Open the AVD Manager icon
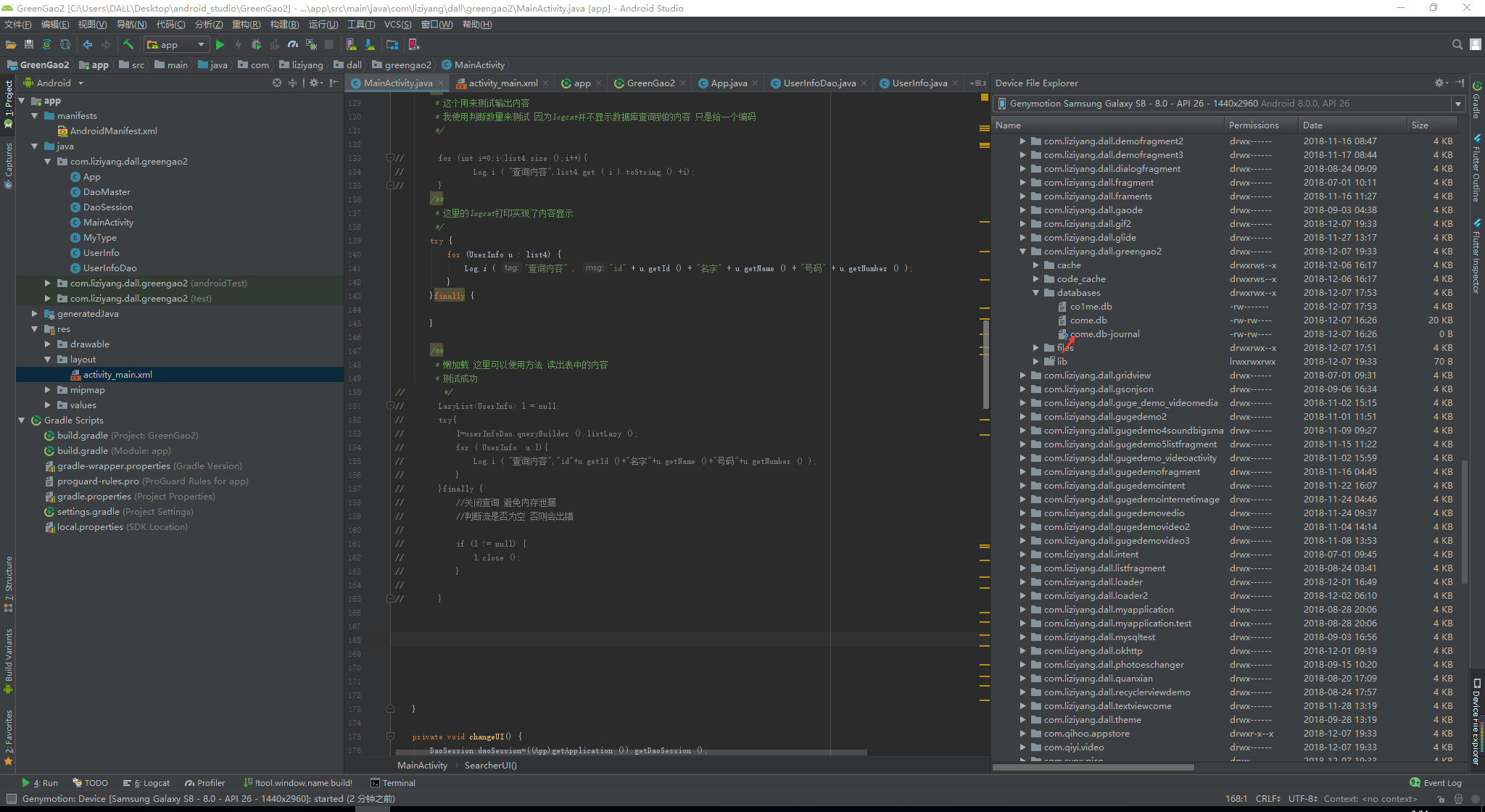The width and height of the screenshot is (1485, 812). [351, 45]
